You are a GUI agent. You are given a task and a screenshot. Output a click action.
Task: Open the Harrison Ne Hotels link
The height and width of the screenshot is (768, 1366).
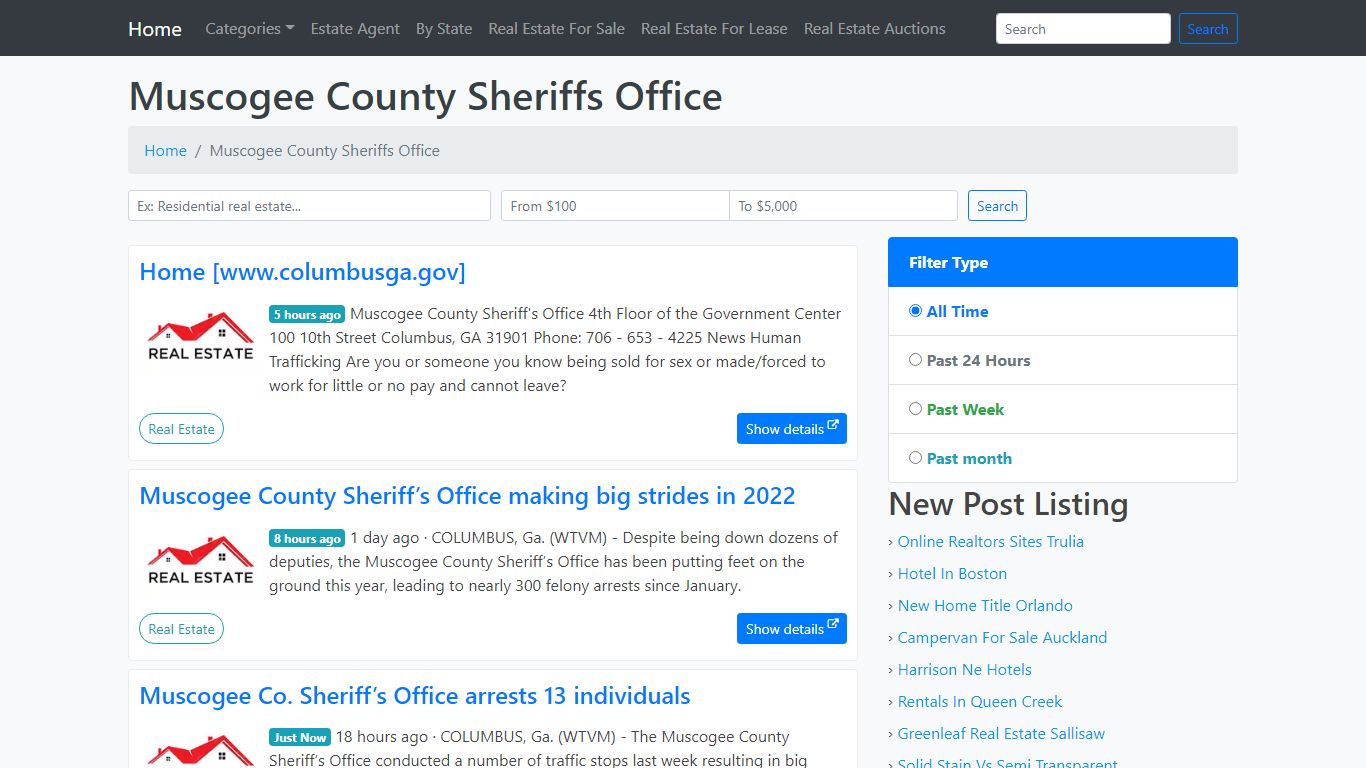964,669
